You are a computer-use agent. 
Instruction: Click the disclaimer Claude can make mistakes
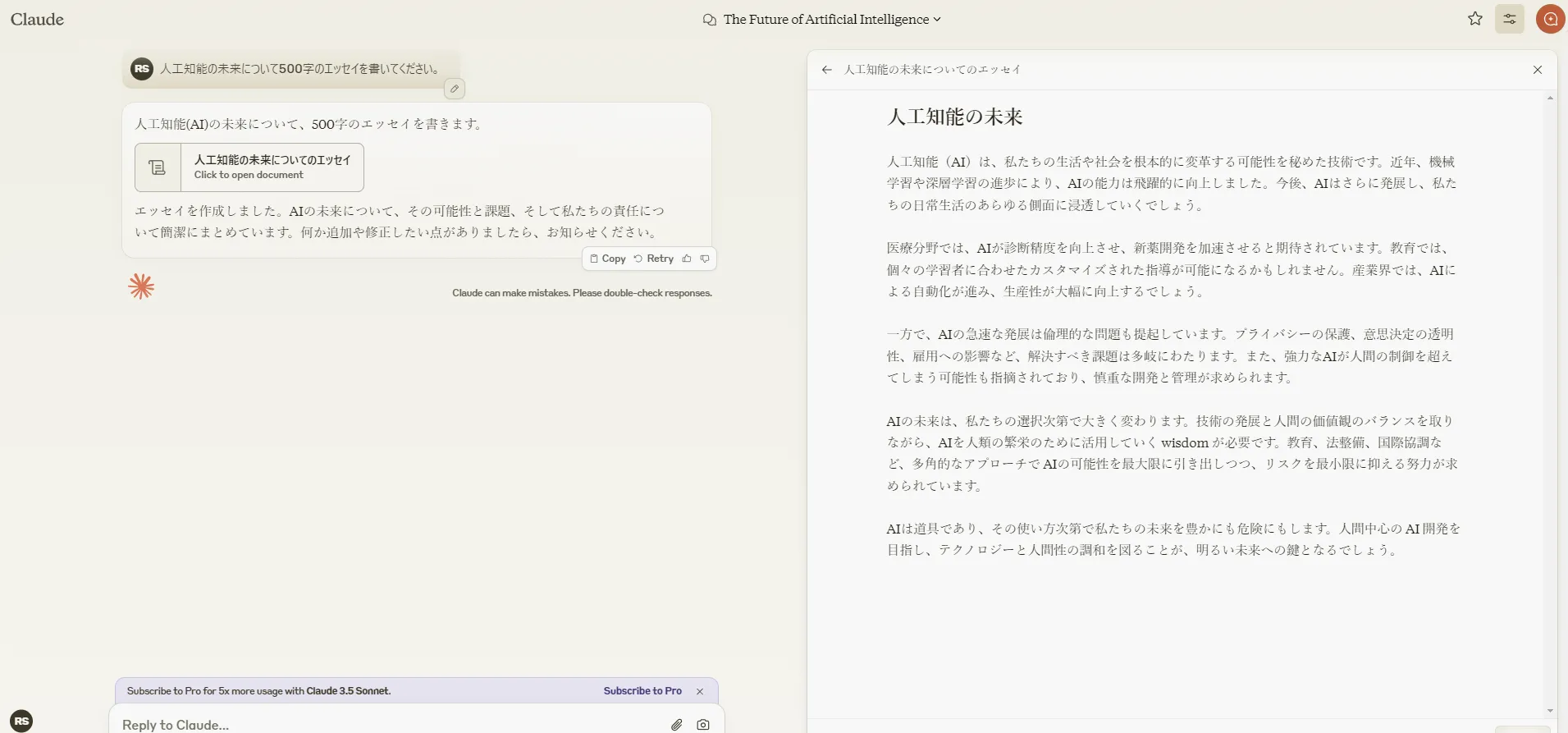[582, 293]
